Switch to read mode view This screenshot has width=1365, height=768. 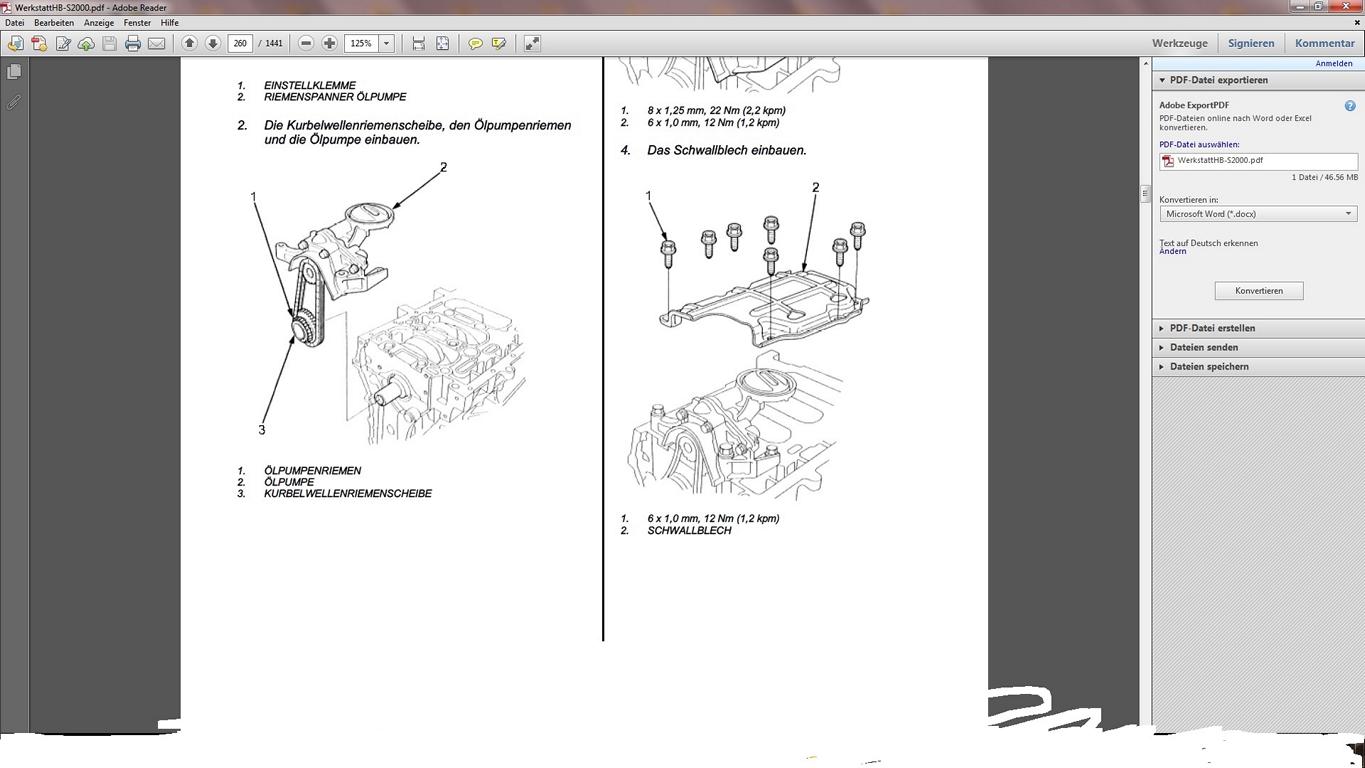pos(532,43)
